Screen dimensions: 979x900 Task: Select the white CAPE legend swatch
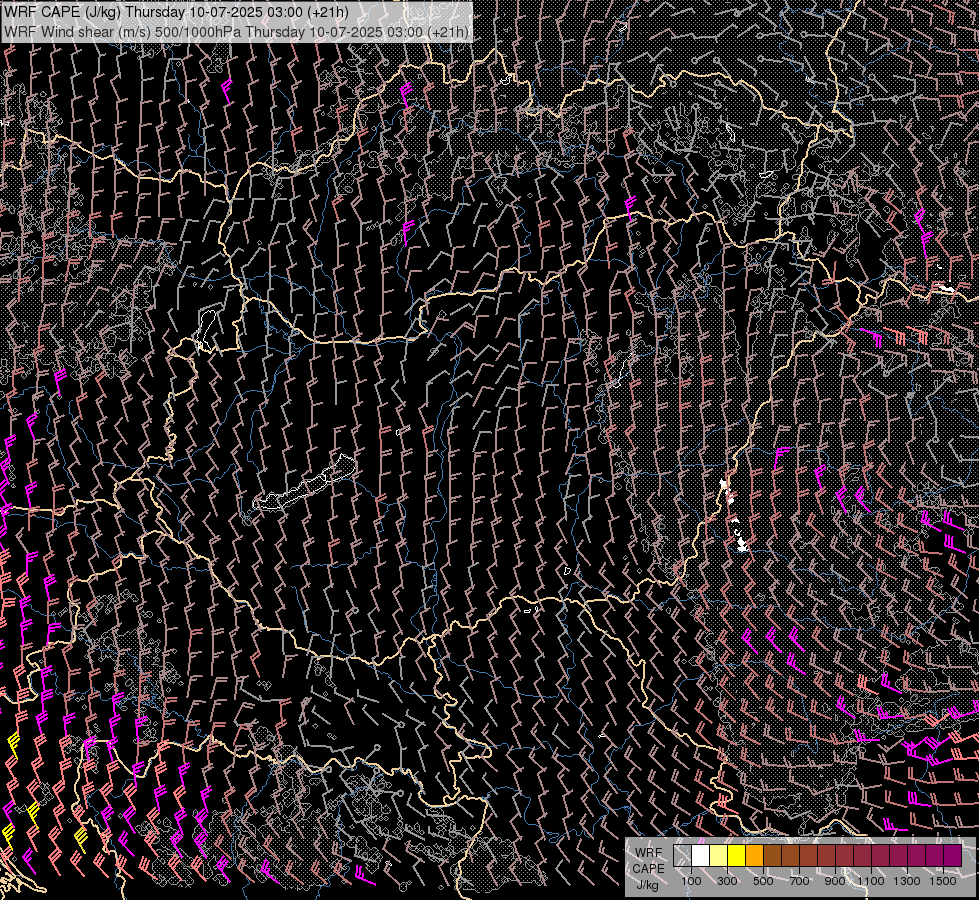click(701, 855)
